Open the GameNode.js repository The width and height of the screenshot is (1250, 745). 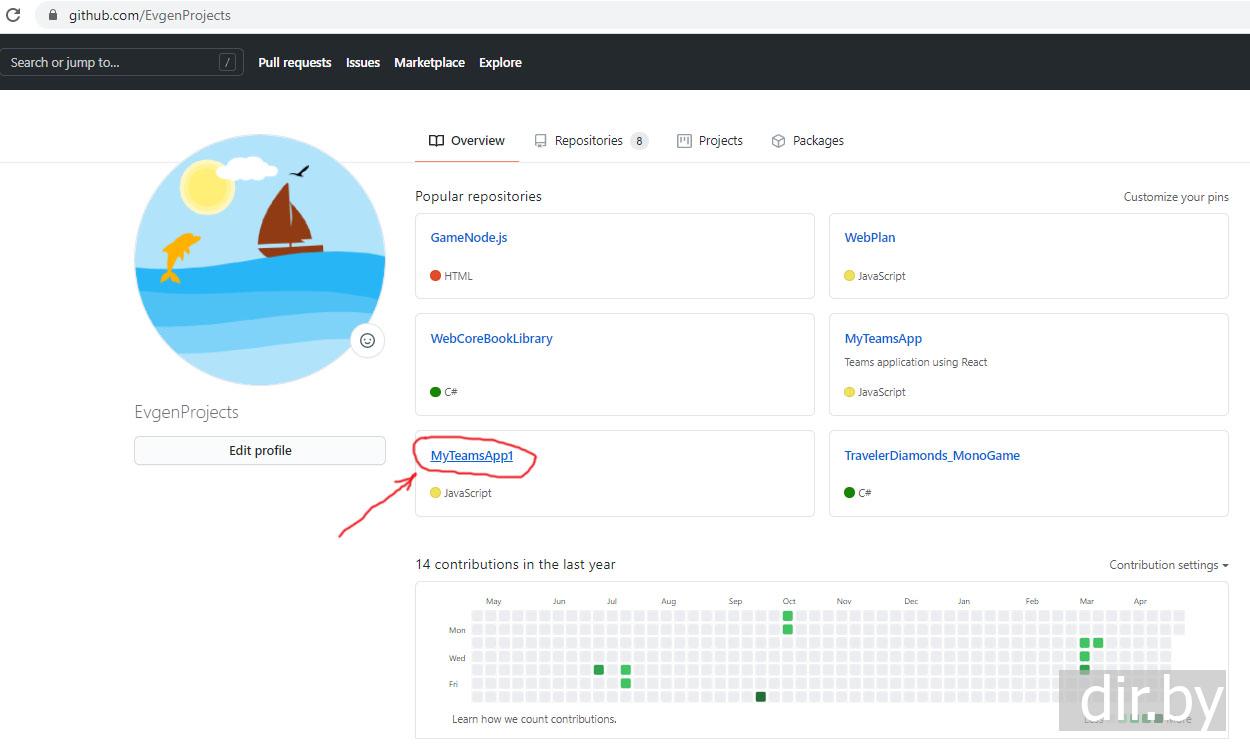click(469, 238)
